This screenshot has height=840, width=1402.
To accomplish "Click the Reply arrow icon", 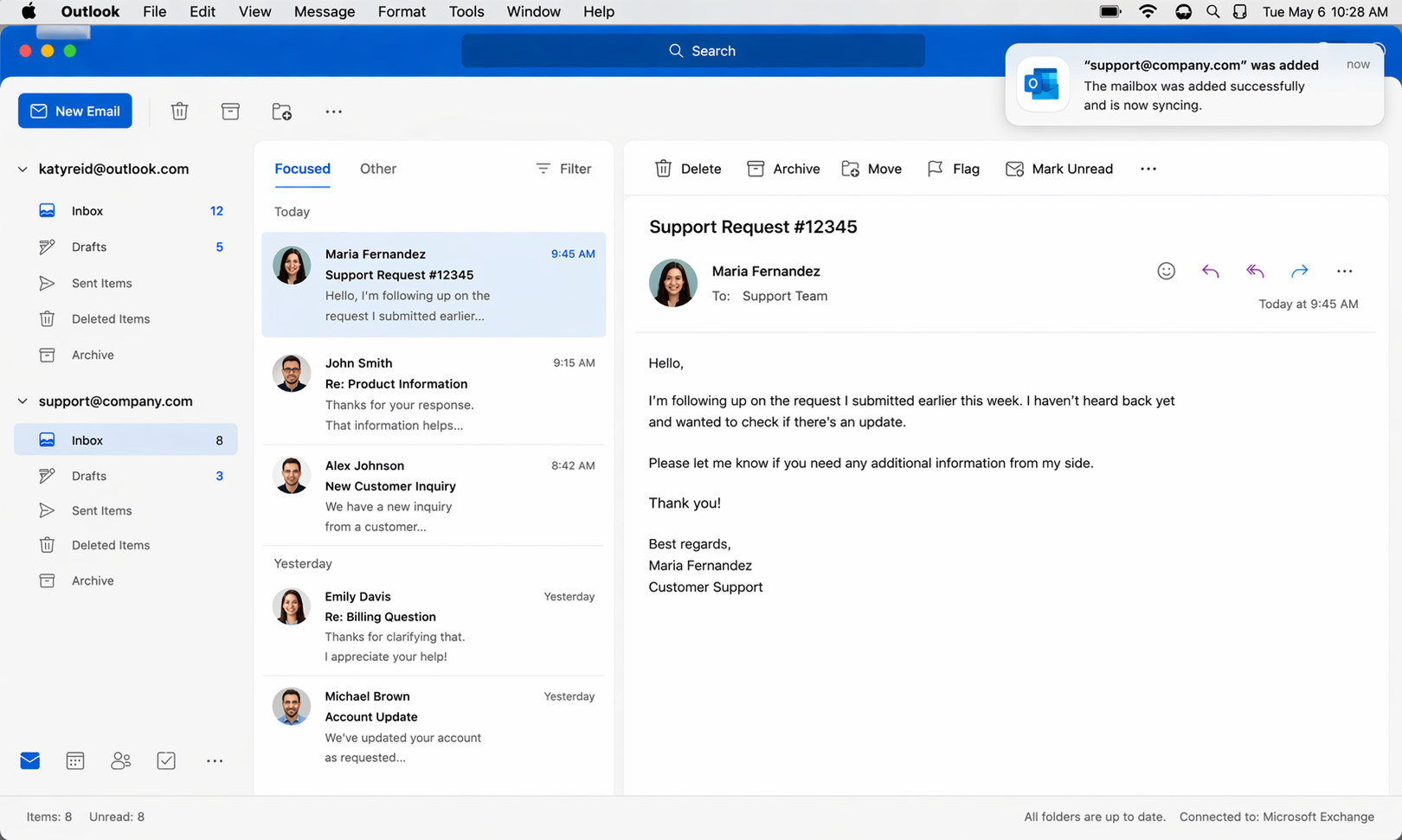I will tap(1210, 272).
